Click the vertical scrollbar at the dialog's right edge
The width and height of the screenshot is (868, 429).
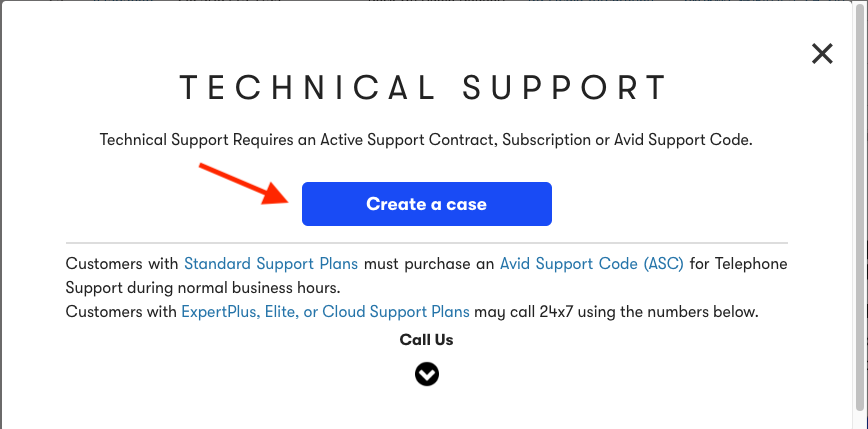pos(859,216)
